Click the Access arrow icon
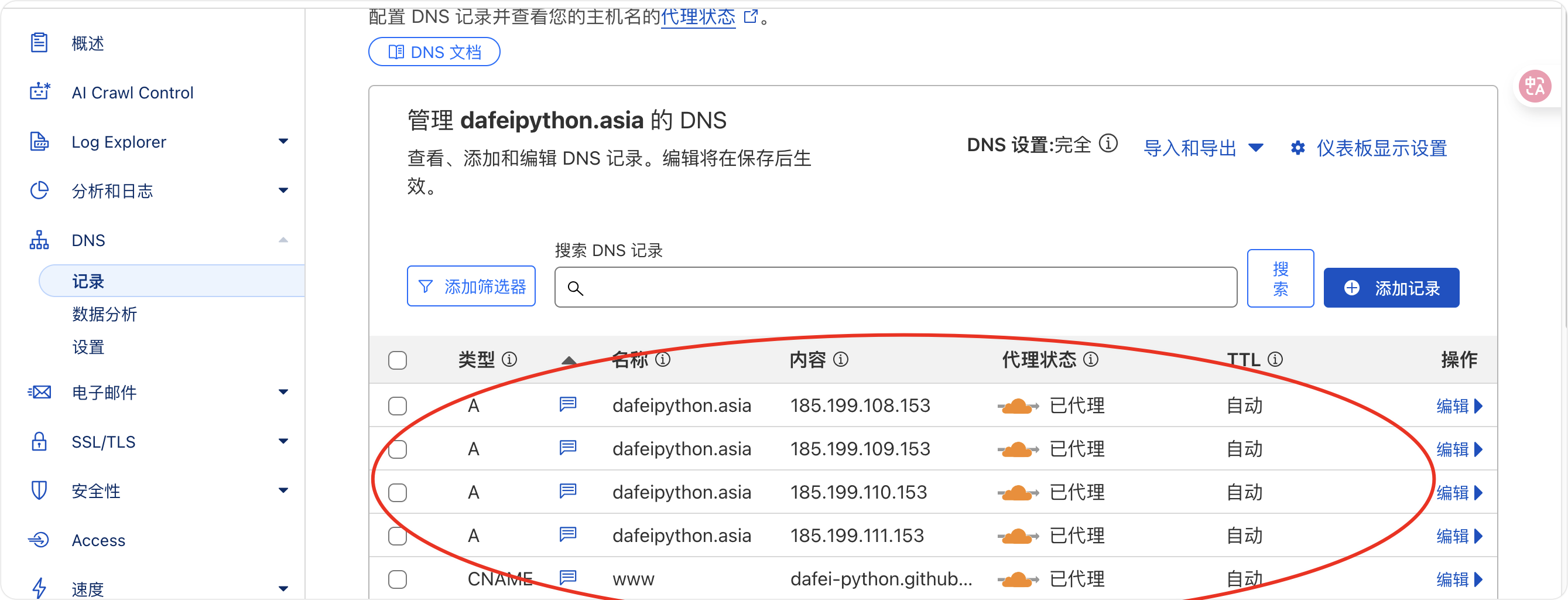Image resolution: width=1568 pixels, height=600 pixels. pyautogui.click(x=39, y=540)
